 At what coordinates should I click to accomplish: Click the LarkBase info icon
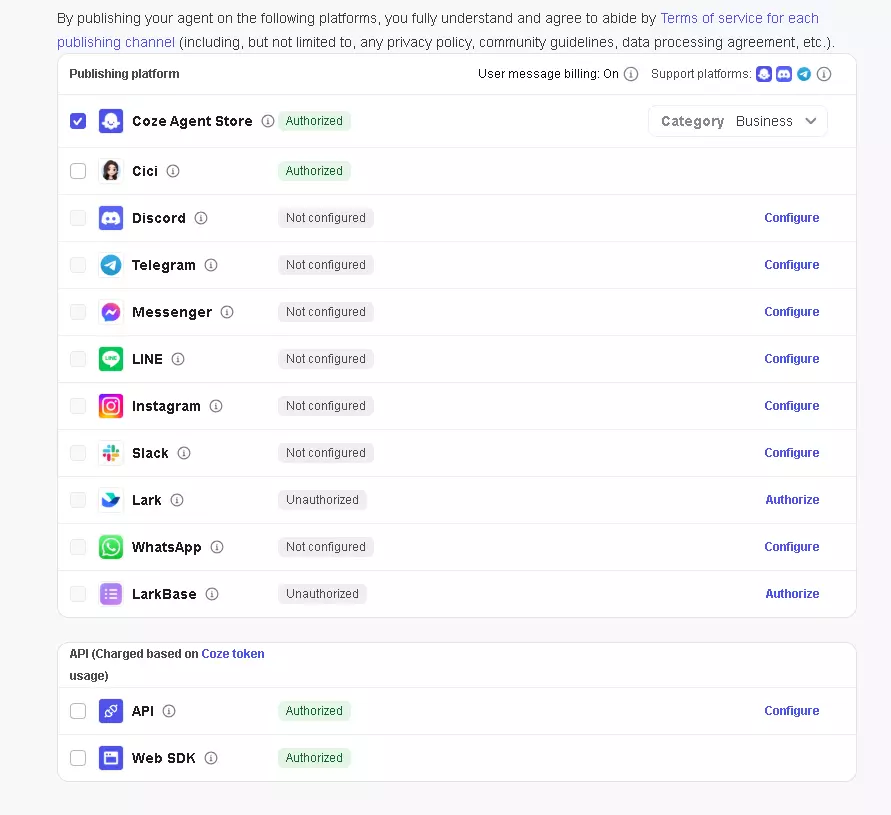212,594
